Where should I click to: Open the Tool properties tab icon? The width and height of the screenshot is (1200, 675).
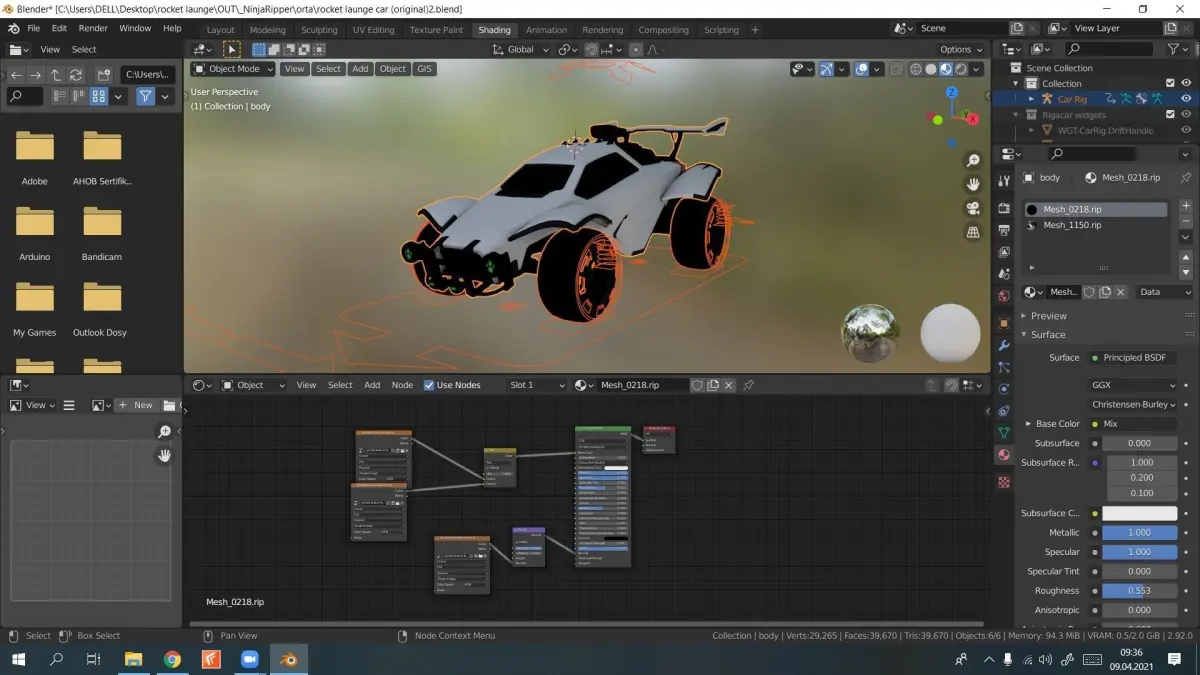point(1004,181)
